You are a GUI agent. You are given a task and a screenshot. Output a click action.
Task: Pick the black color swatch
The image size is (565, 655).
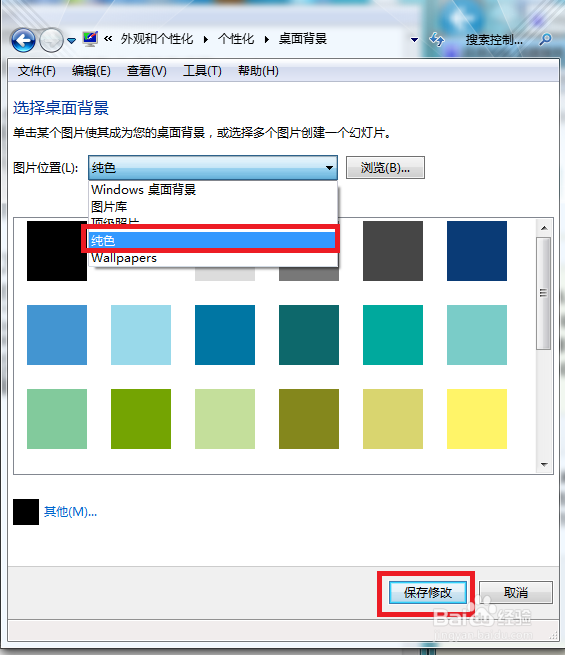[57, 251]
